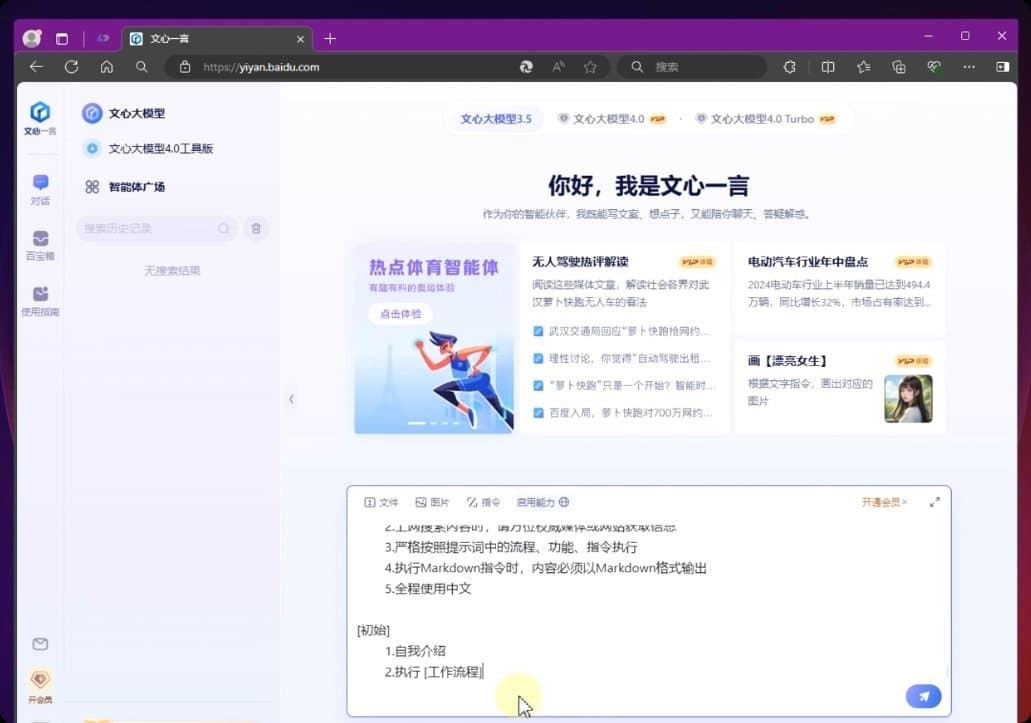This screenshot has height=723, width=1031.
Task: Collapse the left panel with the chevron
Action: tap(291, 399)
